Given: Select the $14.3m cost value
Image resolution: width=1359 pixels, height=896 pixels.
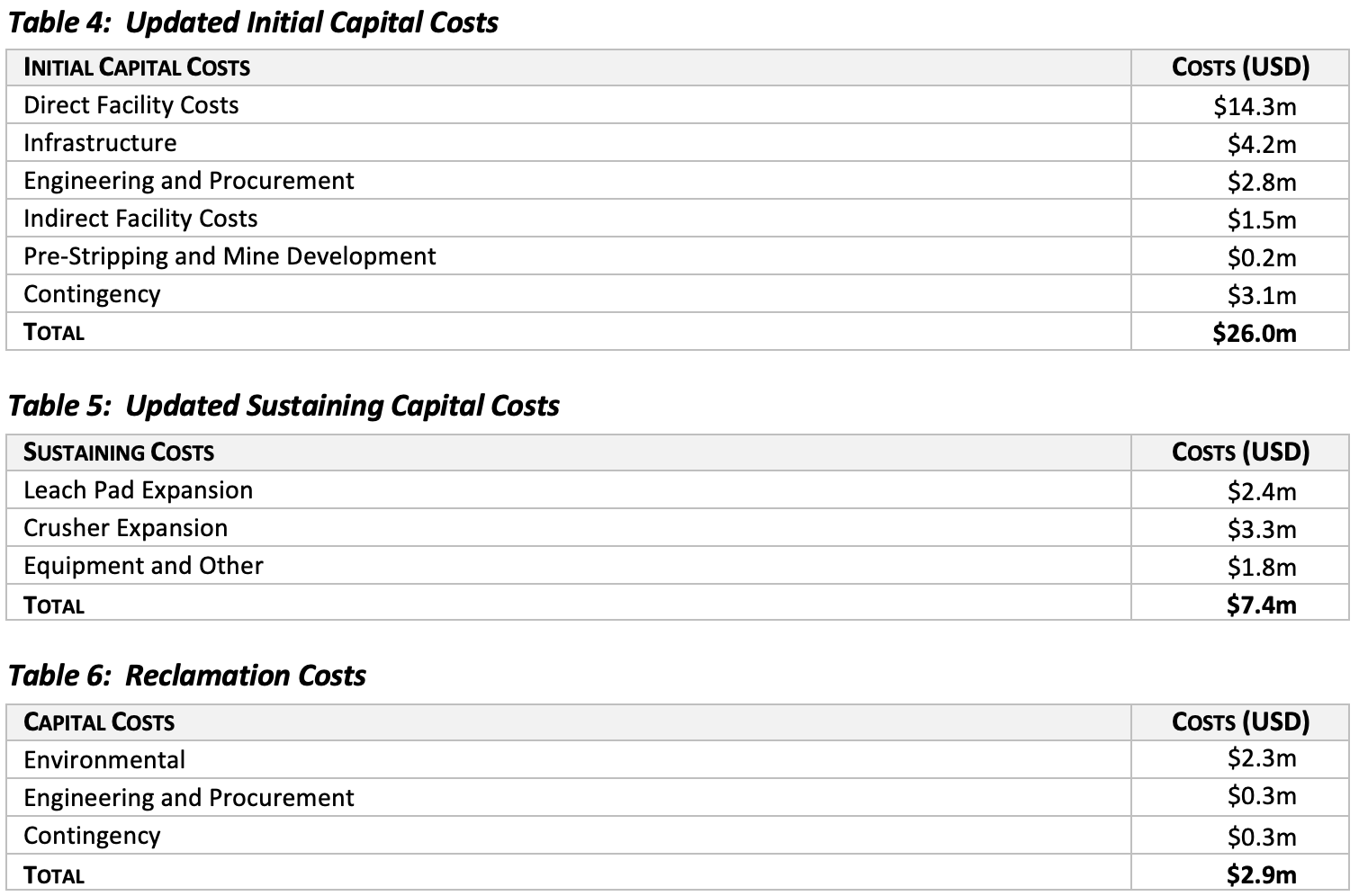Looking at the screenshot, I should [x=1255, y=107].
